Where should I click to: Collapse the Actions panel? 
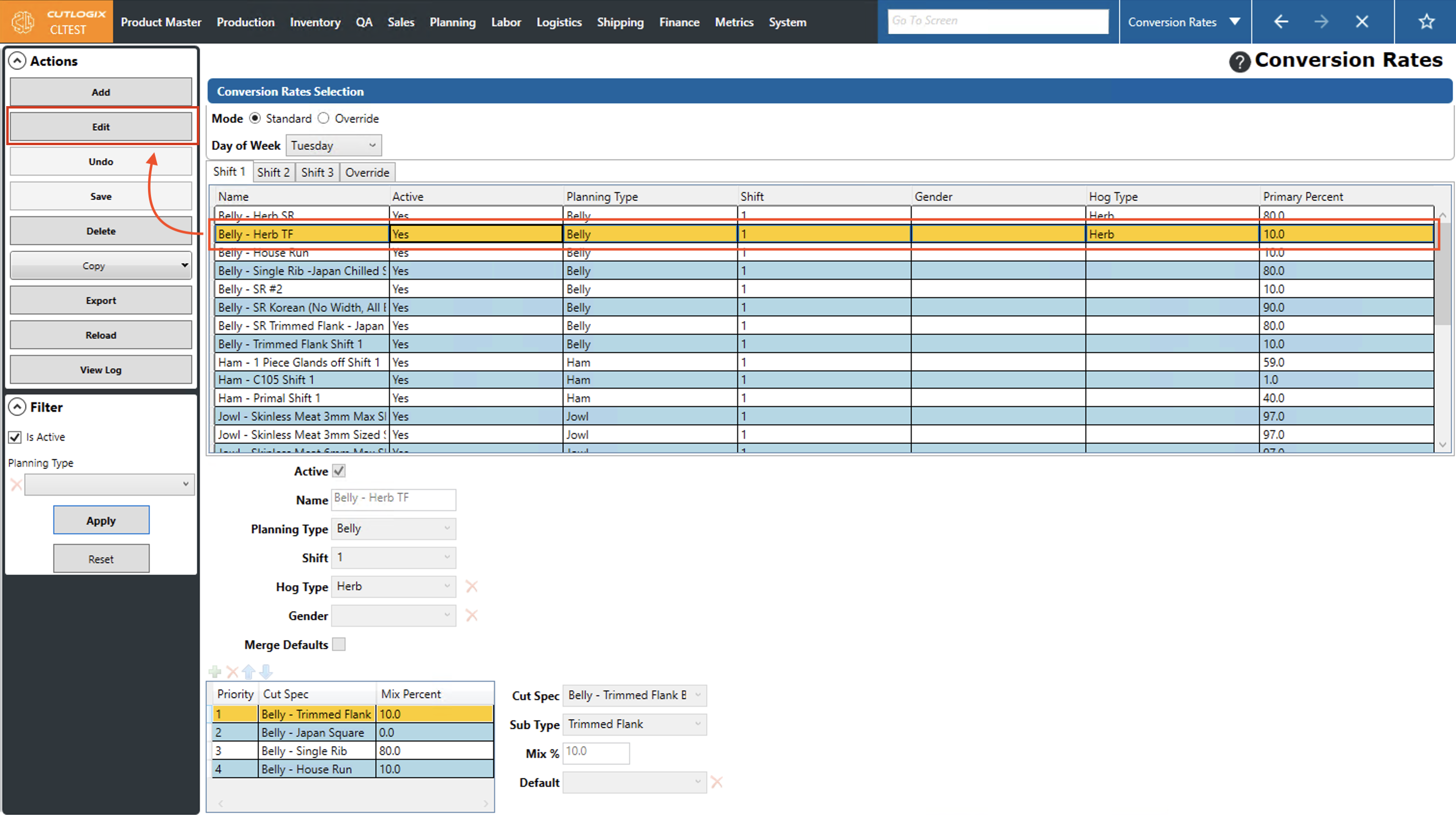[x=17, y=60]
